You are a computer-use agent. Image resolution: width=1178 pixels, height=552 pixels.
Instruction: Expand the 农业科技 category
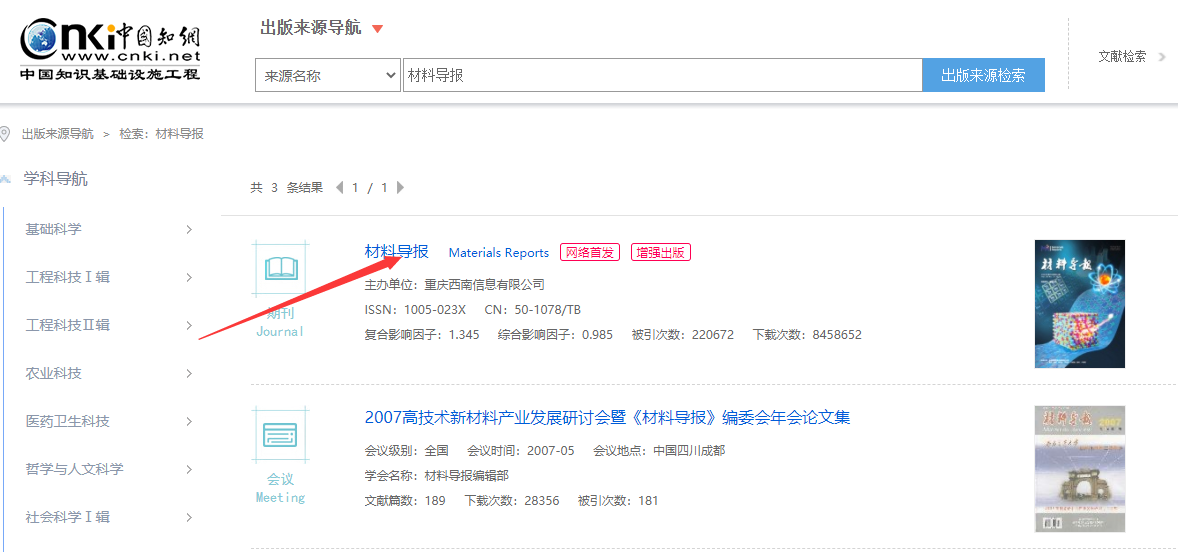click(189, 374)
